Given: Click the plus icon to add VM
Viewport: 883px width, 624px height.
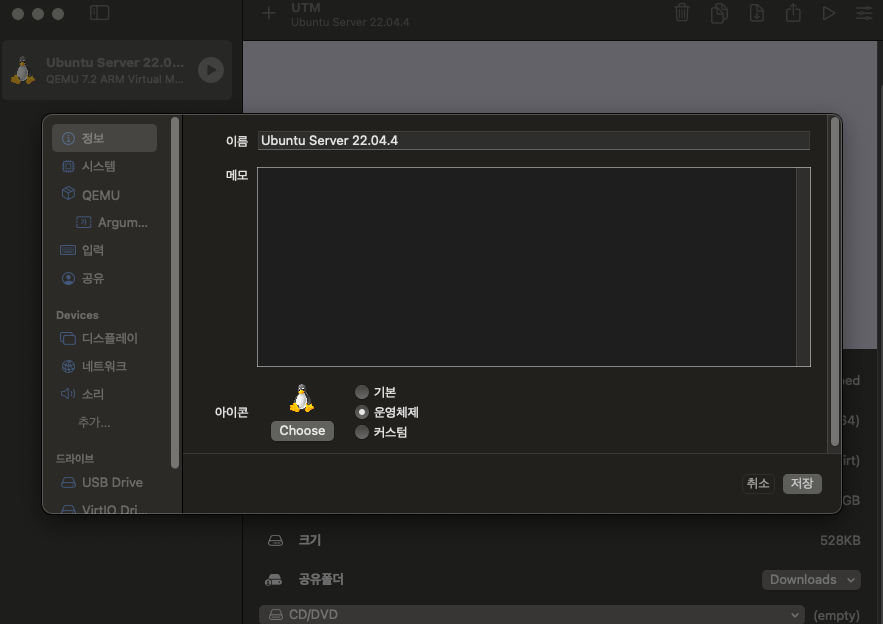Looking at the screenshot, I should (269, 12).
